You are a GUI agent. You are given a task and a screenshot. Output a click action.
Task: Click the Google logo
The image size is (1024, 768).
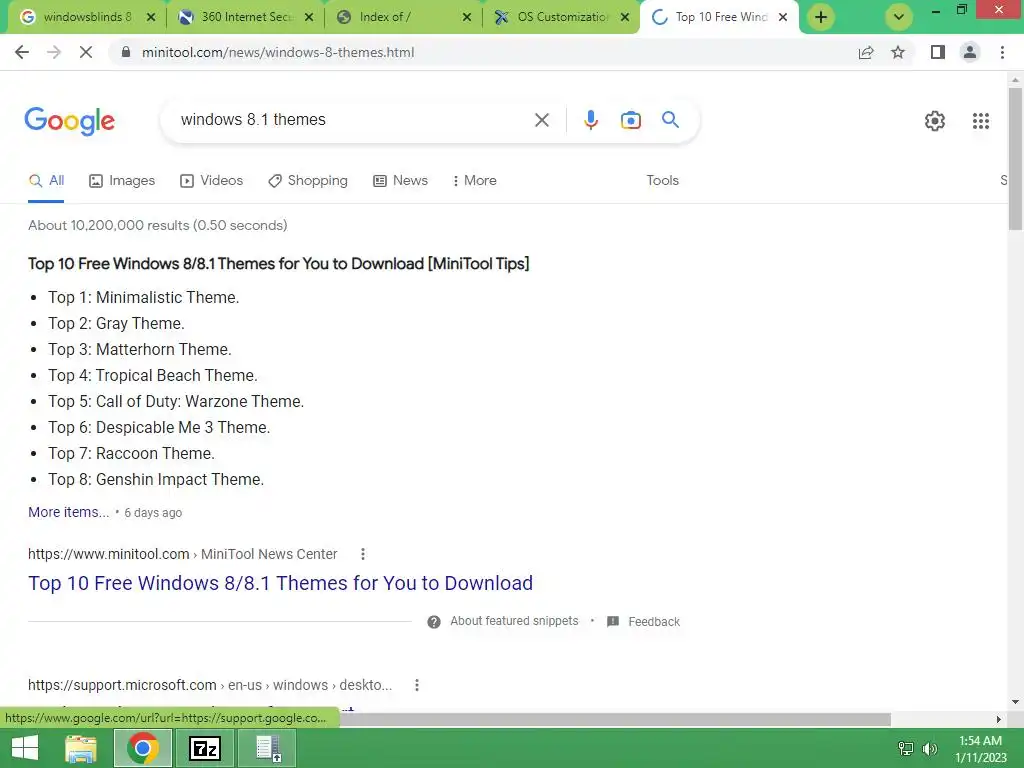point(70,121)
